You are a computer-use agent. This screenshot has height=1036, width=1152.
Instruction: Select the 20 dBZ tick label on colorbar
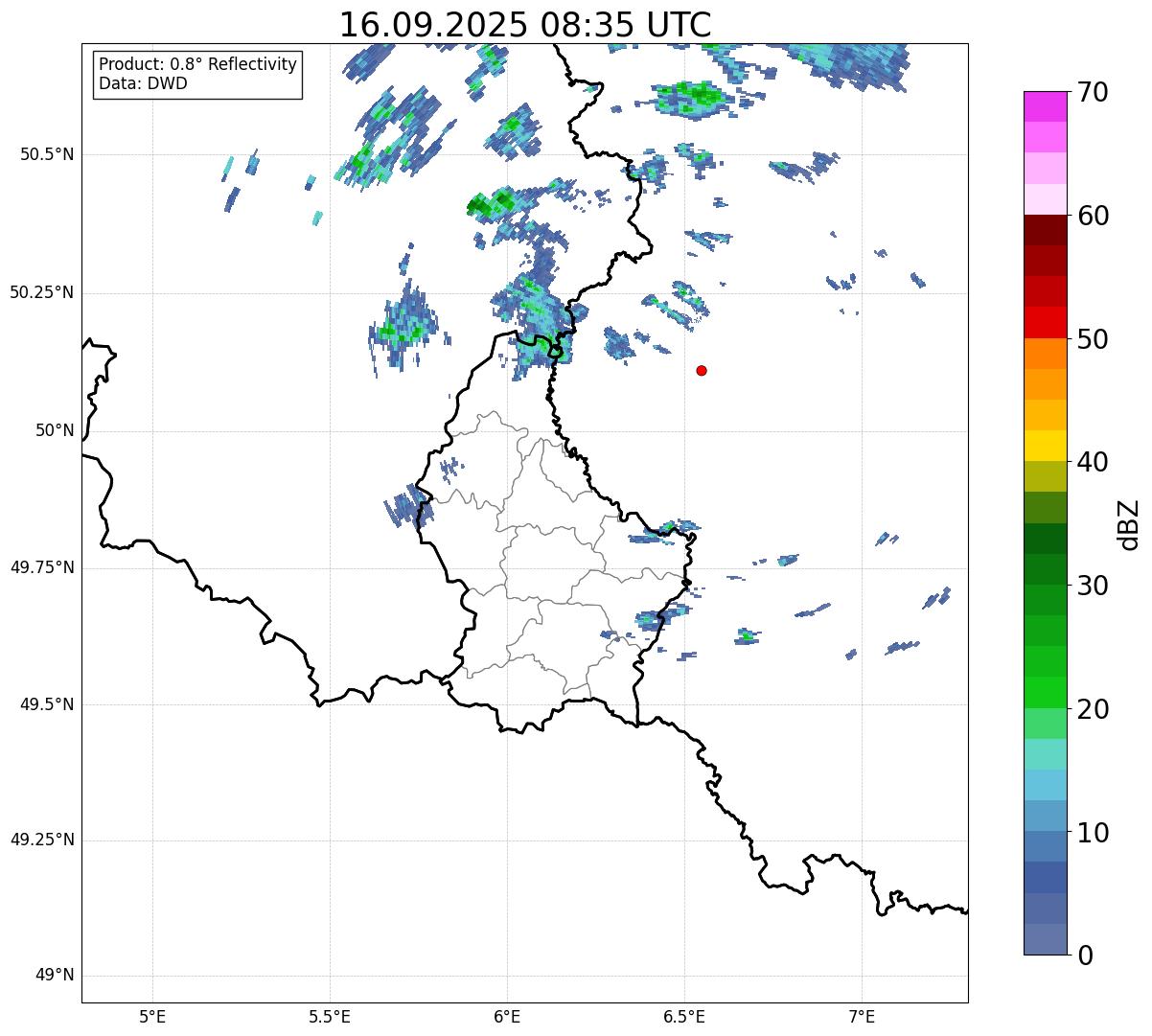1093,709
